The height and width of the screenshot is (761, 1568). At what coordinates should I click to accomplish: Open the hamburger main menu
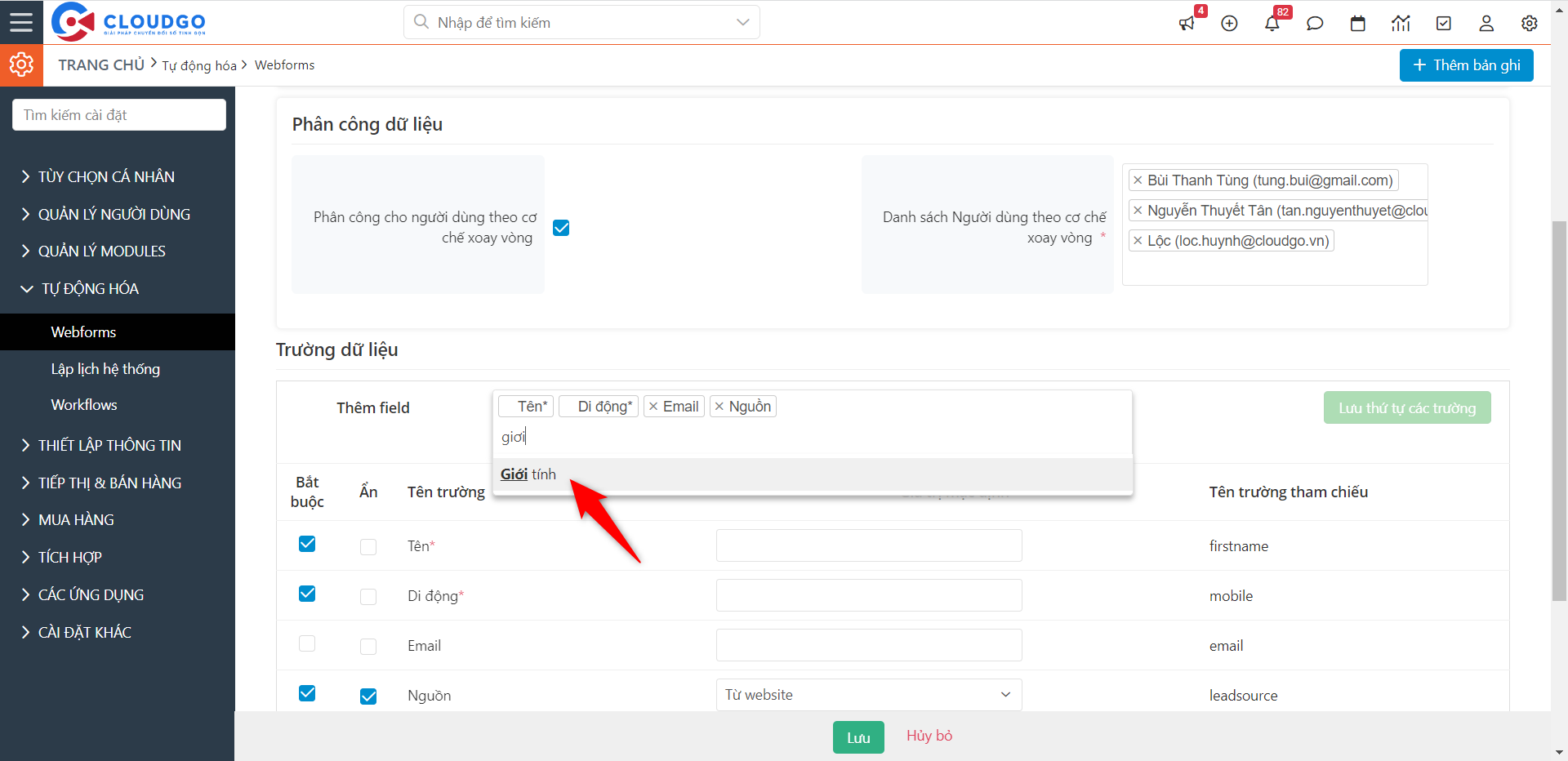(x=21, y=22)
